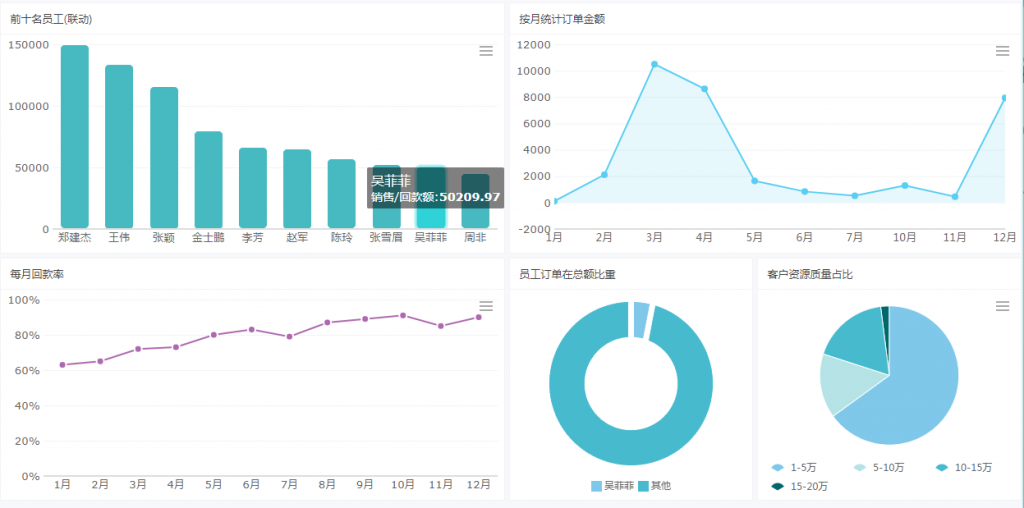The height and width of the screenshot is (508, 1024).
Task: Toggle the 吴菲菲 legend item under donut chart
Action: (612, 486)
